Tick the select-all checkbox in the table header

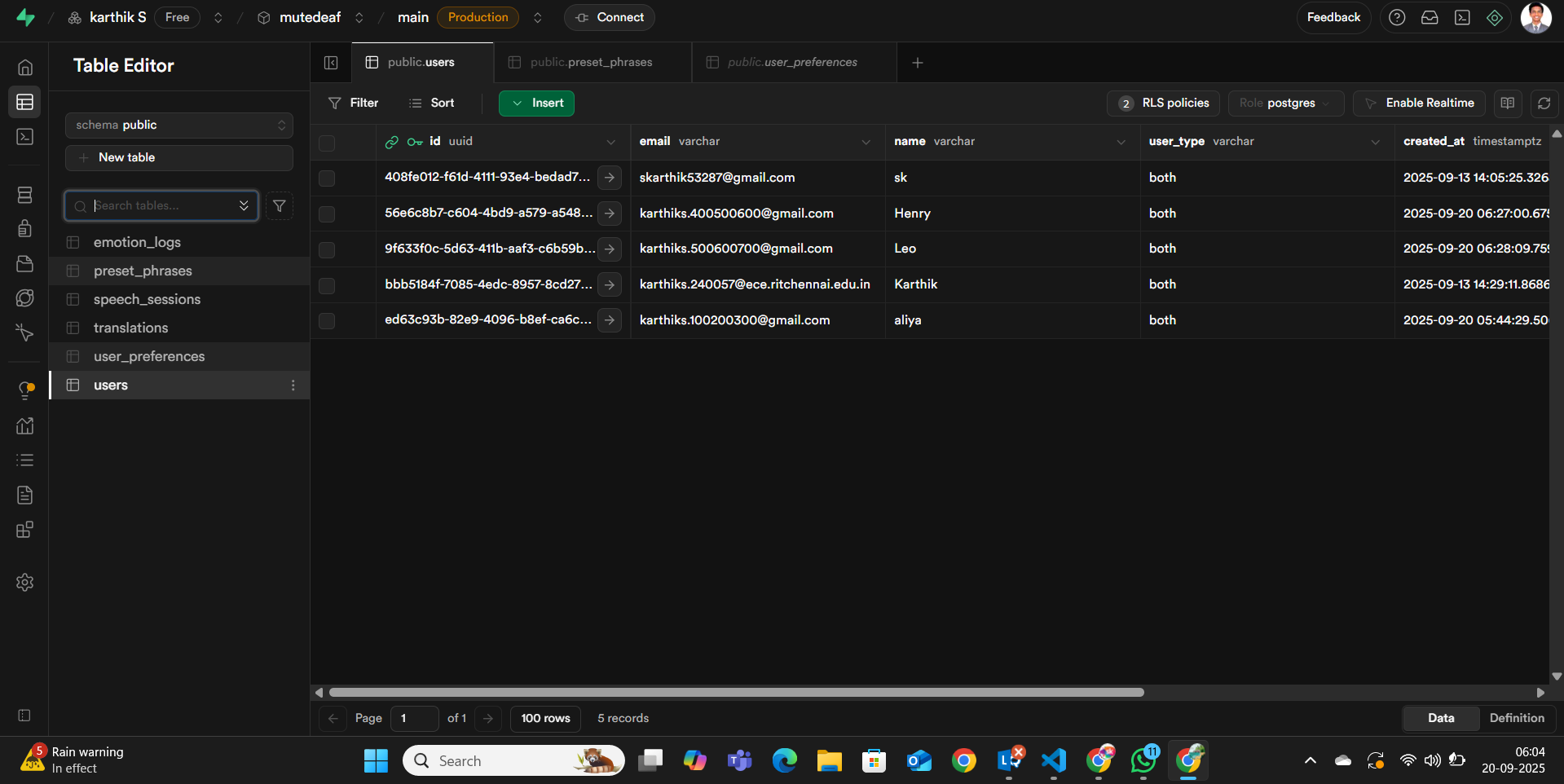[327, 143]
